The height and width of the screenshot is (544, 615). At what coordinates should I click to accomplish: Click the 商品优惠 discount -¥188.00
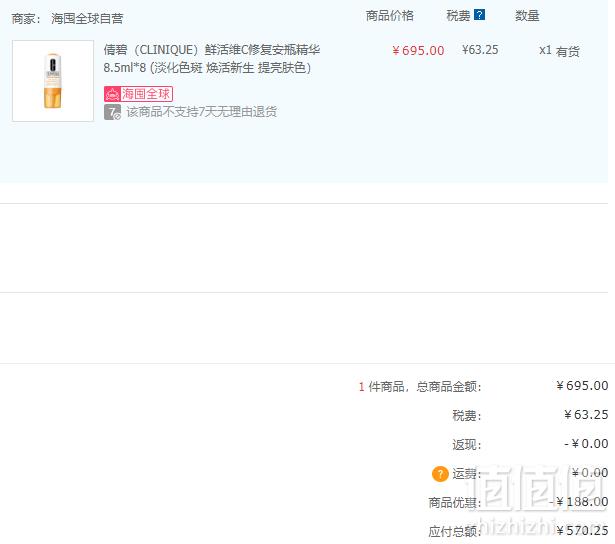(579, 502)
